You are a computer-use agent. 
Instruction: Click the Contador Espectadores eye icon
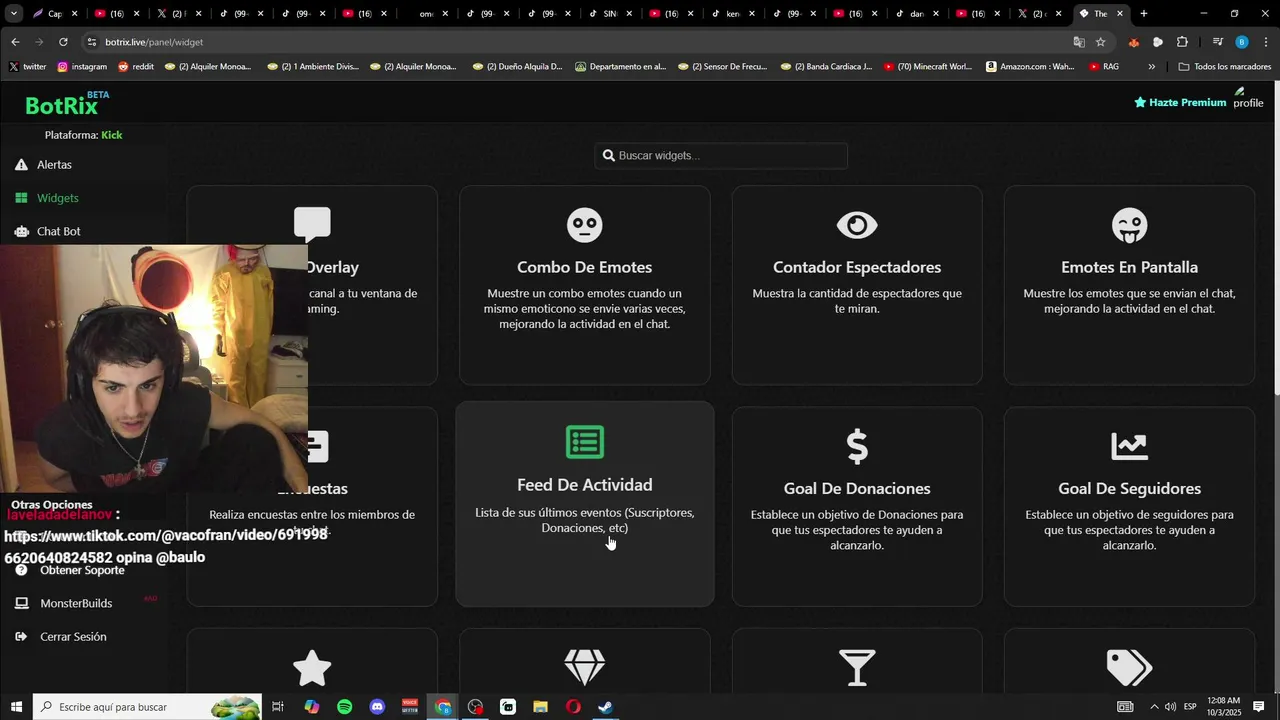[857, 225]
